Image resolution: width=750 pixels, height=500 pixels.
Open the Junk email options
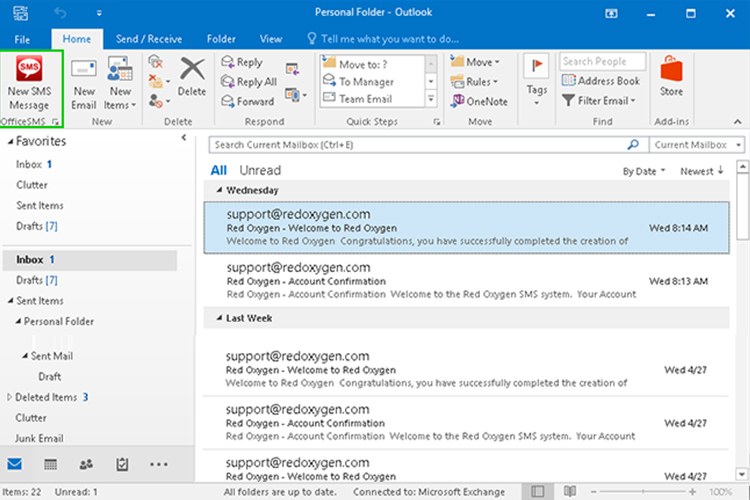click(159, 101)
